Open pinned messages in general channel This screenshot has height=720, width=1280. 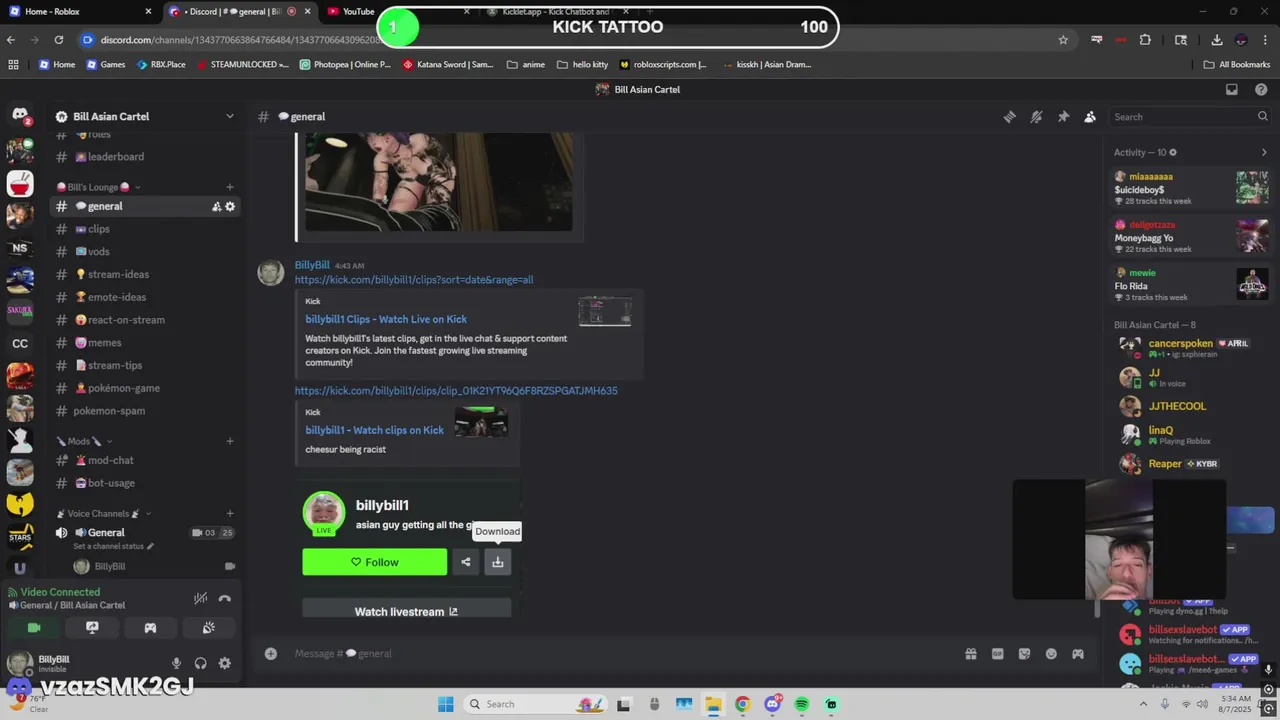(x=1063, y=117)
